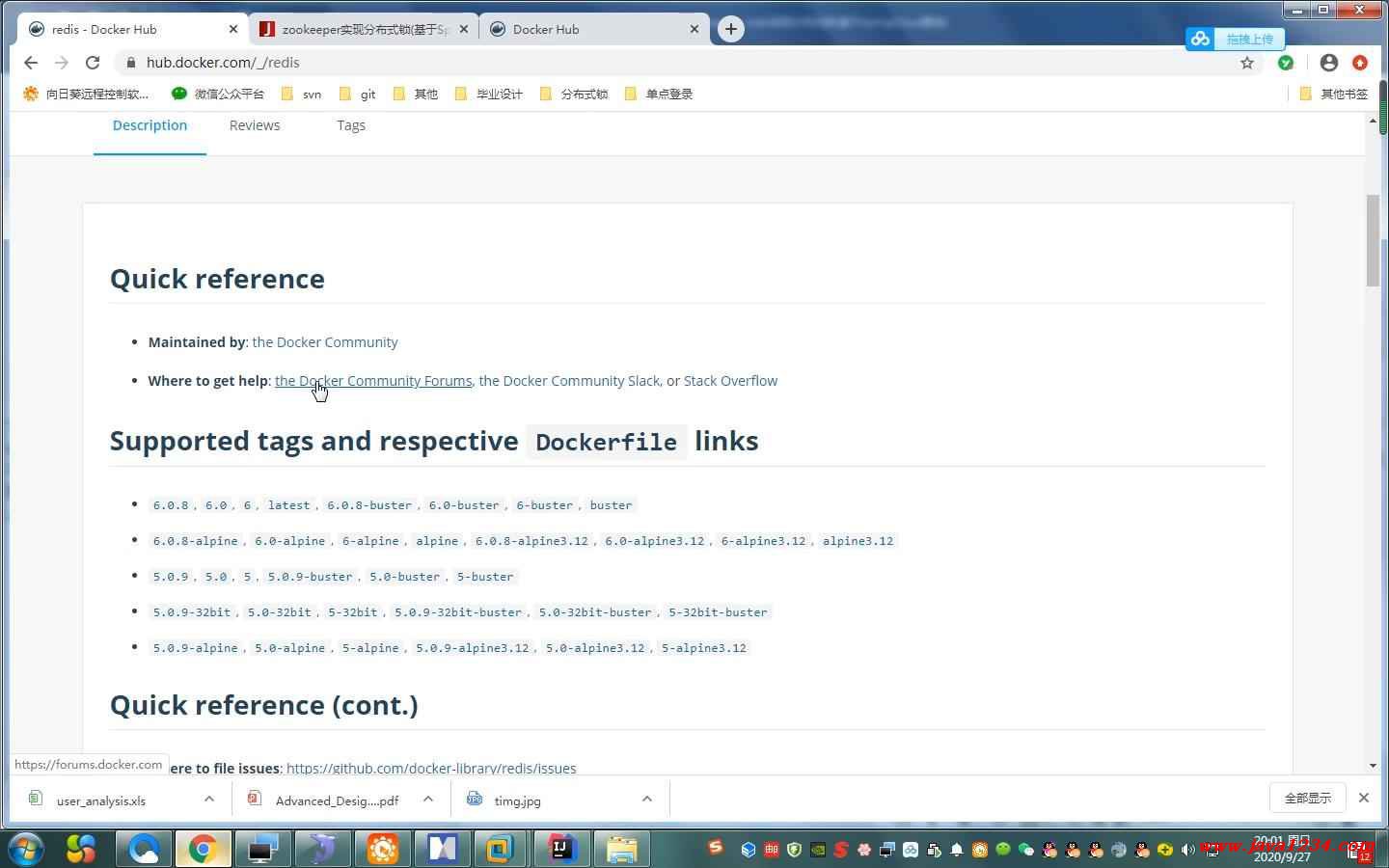1389x868 pixels.
Task: Click the Sogou input method tray icon
Action: coord(716,847)
